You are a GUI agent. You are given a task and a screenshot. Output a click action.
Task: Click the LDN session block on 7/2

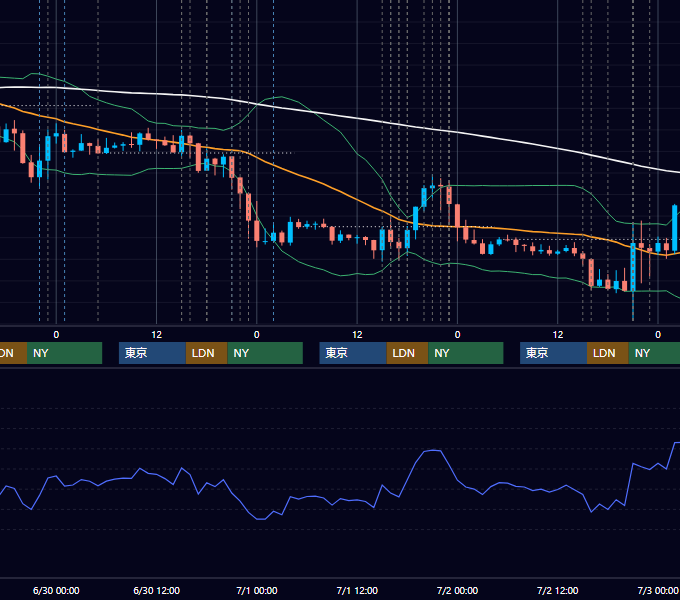click(x=608, y=353)
